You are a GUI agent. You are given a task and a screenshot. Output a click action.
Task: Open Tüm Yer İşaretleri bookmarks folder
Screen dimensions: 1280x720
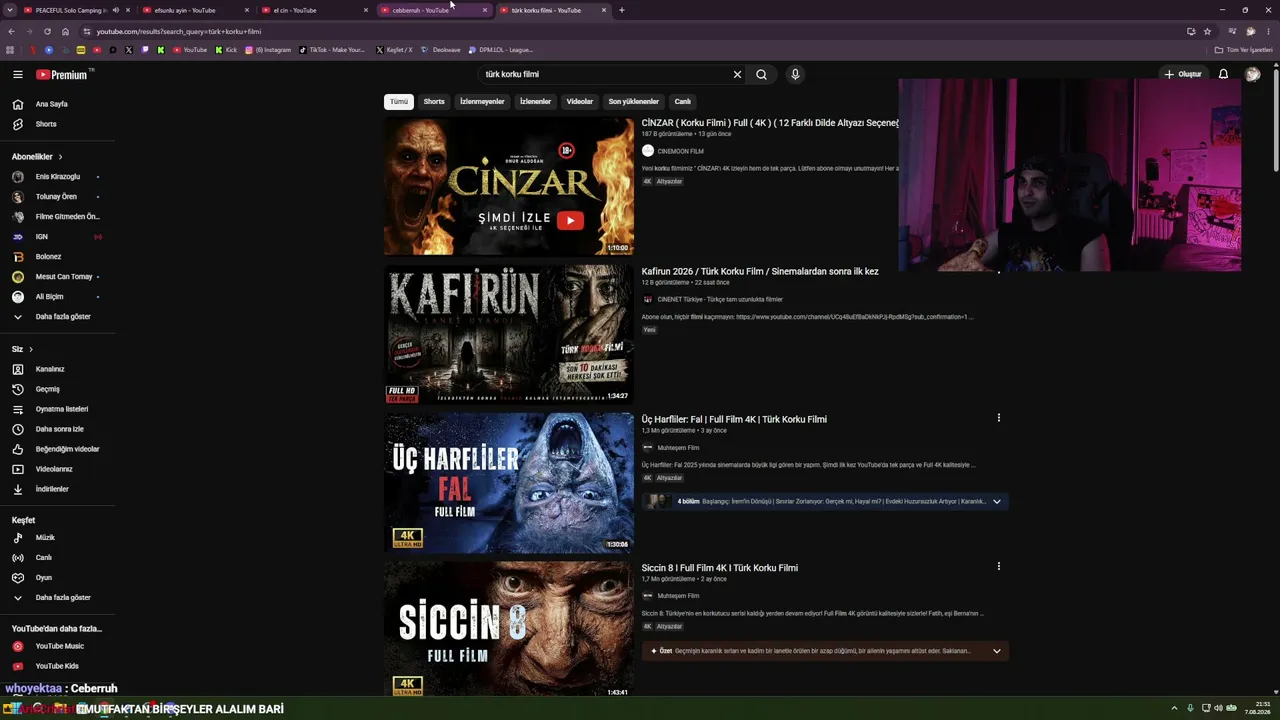[x=1243, y=49]
